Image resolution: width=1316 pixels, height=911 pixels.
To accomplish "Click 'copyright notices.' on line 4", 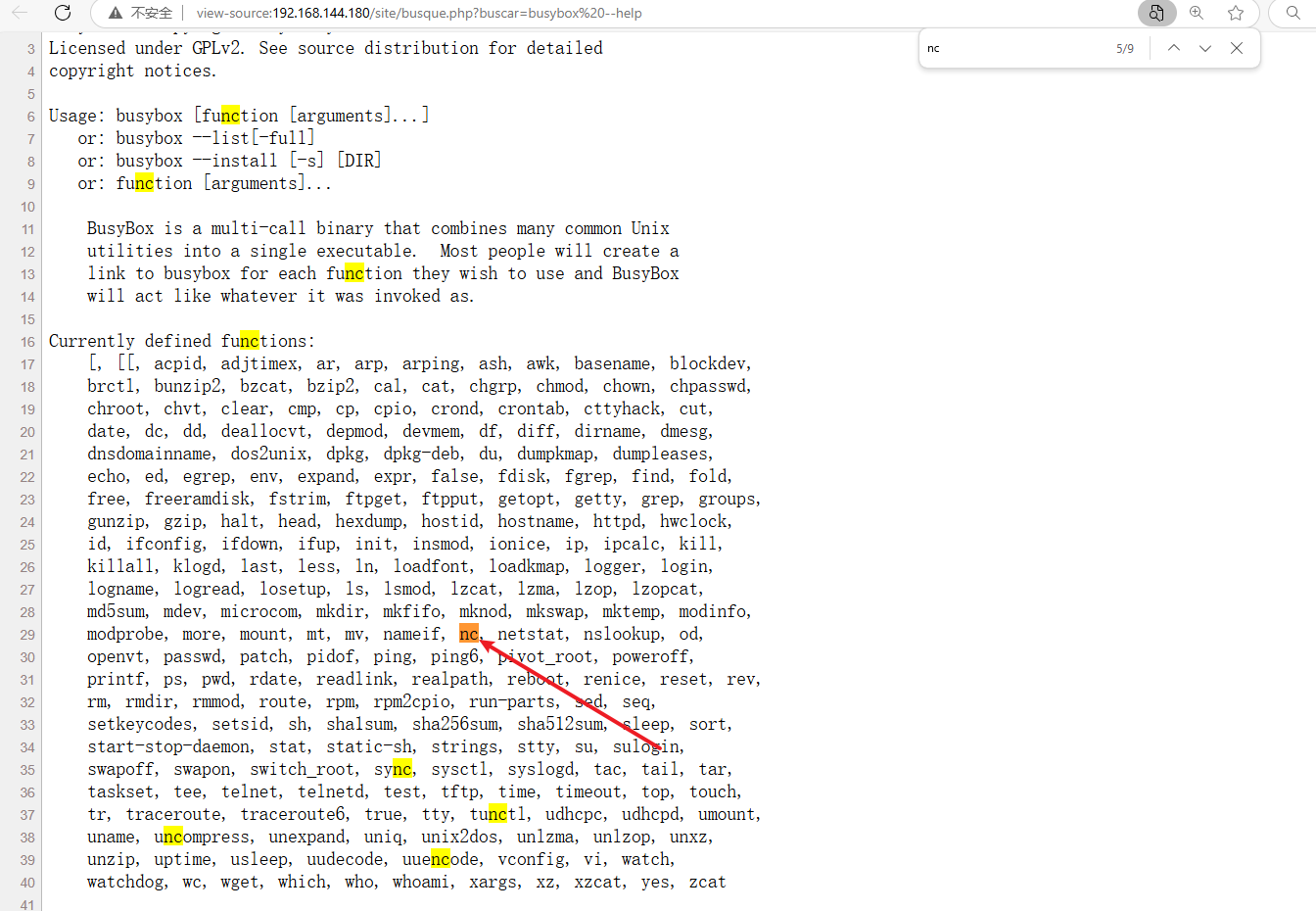I will (132, 71).
